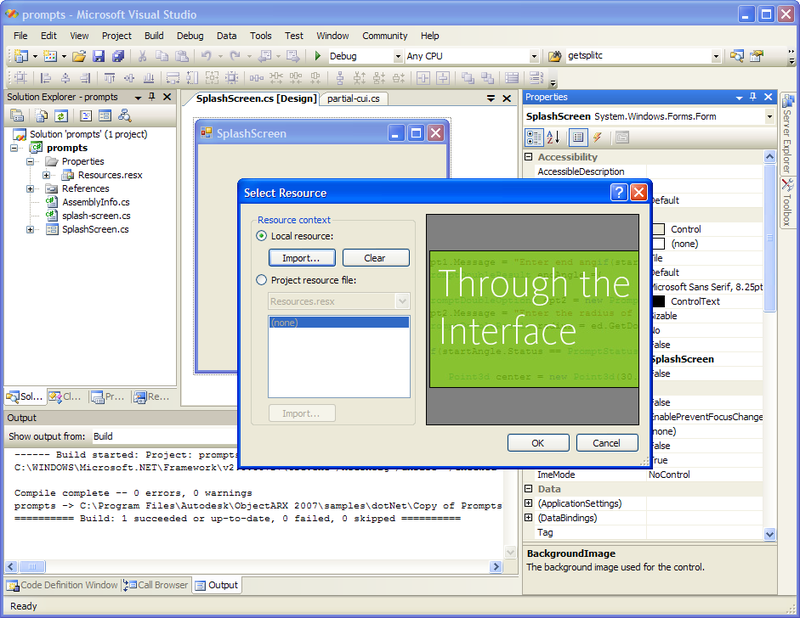Switch to the partial-cui.cs tab
This screenshot has width=800, height=618.
(354, 98)
